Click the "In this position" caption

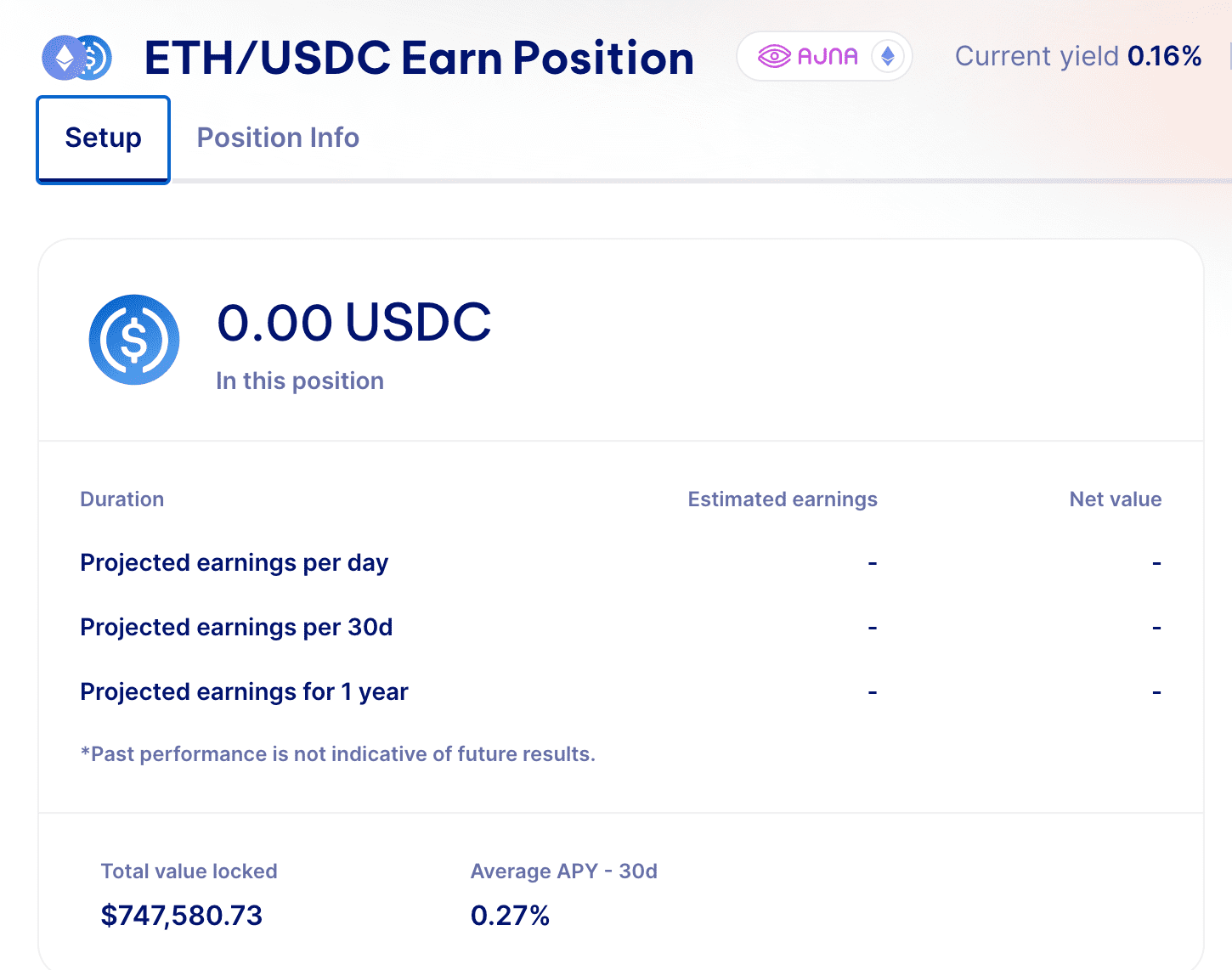(x=299, y=381)
